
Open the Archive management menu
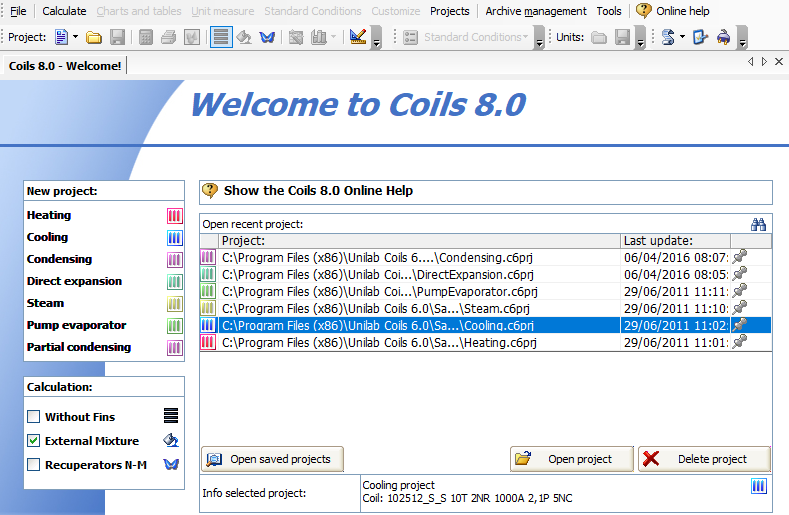(x=536, y=11)
